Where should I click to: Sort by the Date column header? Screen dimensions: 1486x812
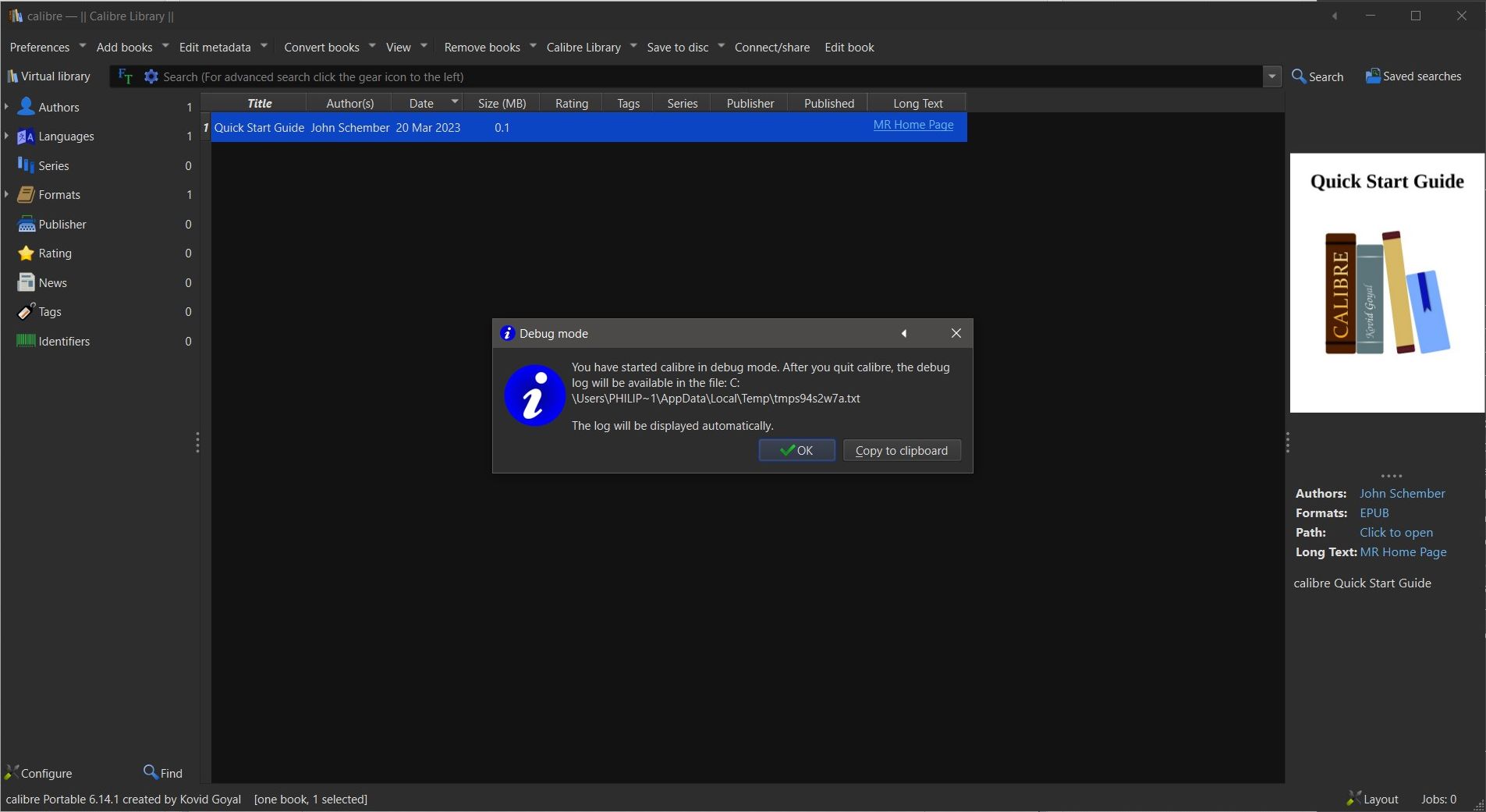click(x=427, y=103)
